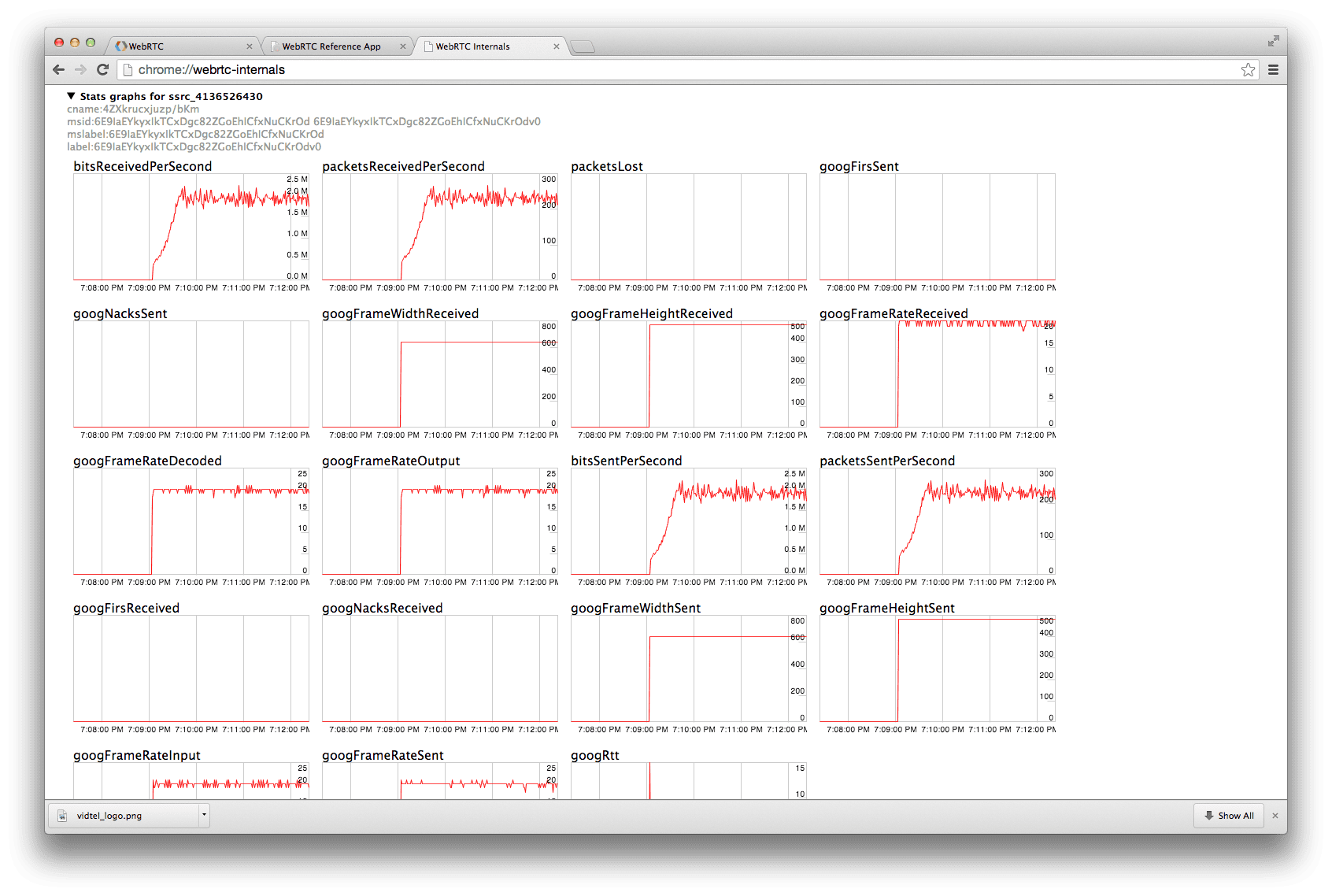Click the back navigation arrow
1332x896 pixels.
point(59,69)
